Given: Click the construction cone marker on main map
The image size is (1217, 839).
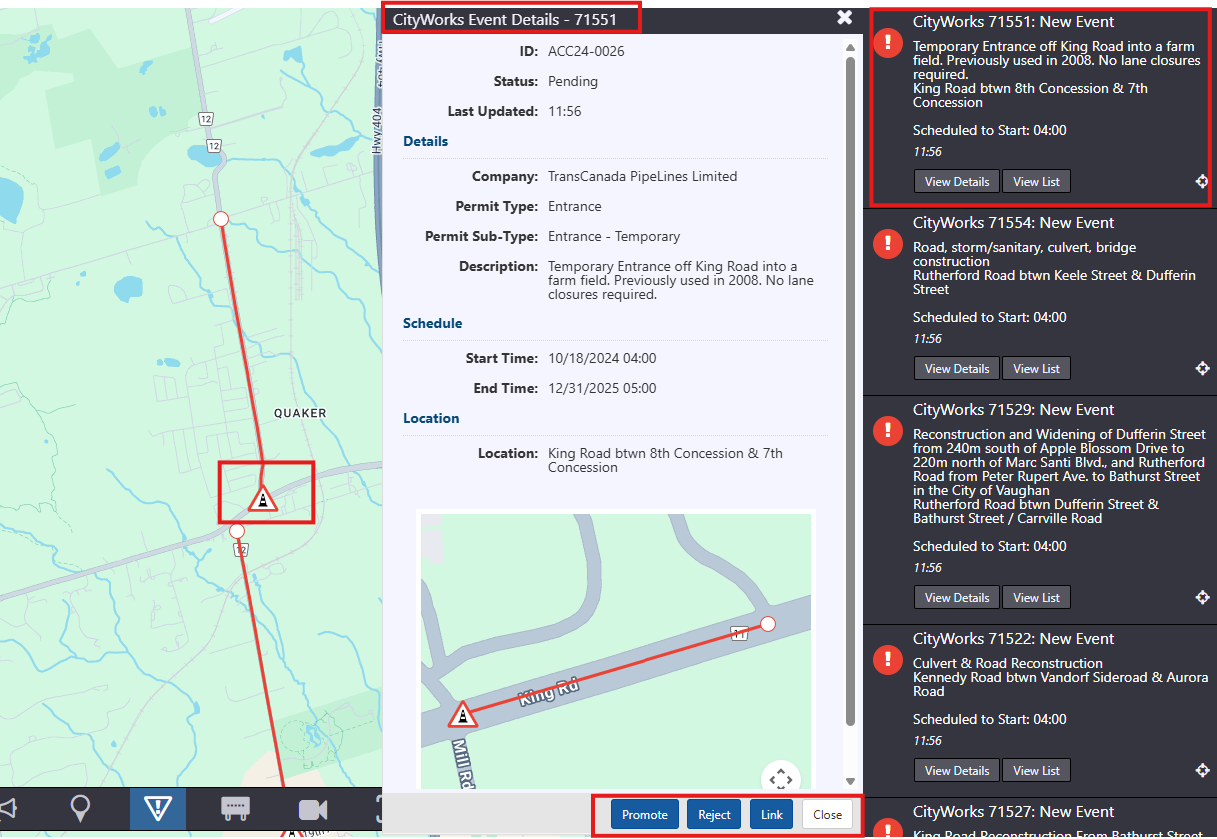Looking at the screenshot, I should [x=262, y=498].
